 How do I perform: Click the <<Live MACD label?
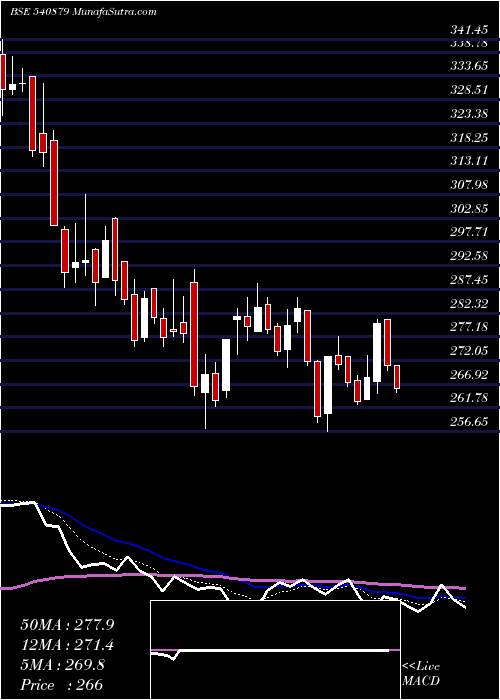421,674
